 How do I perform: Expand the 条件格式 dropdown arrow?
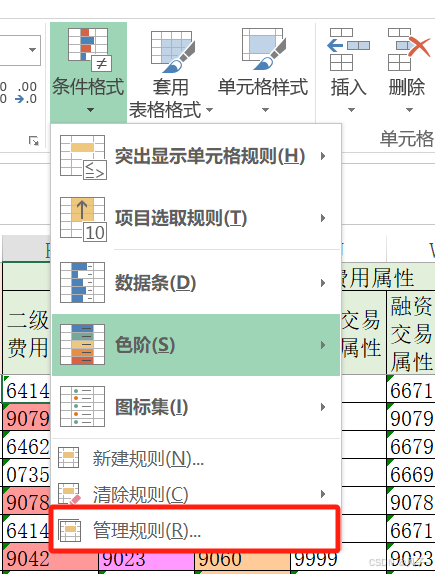tap(90, 110)
